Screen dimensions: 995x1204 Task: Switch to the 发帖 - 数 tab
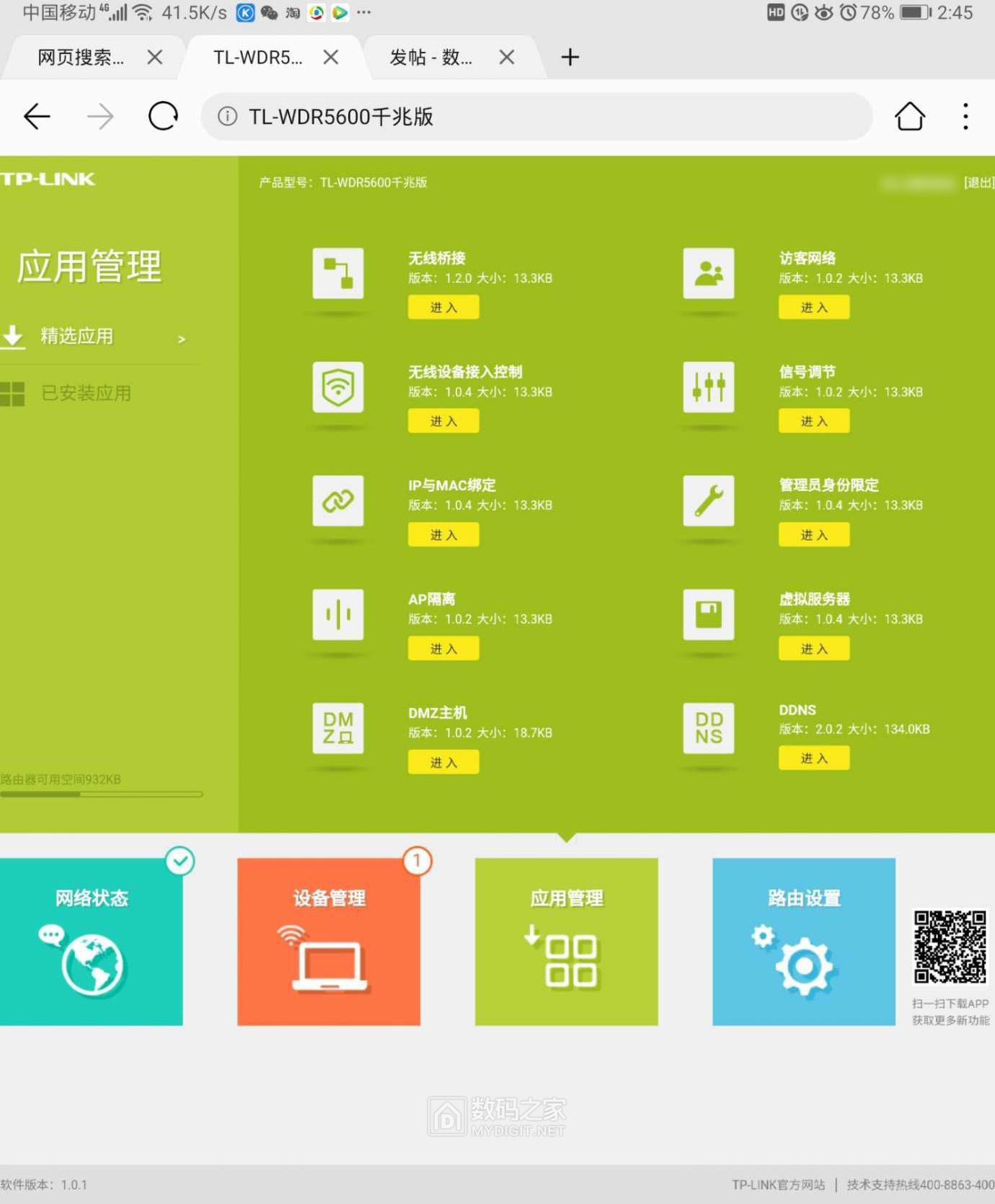click(x=431, y=57)
